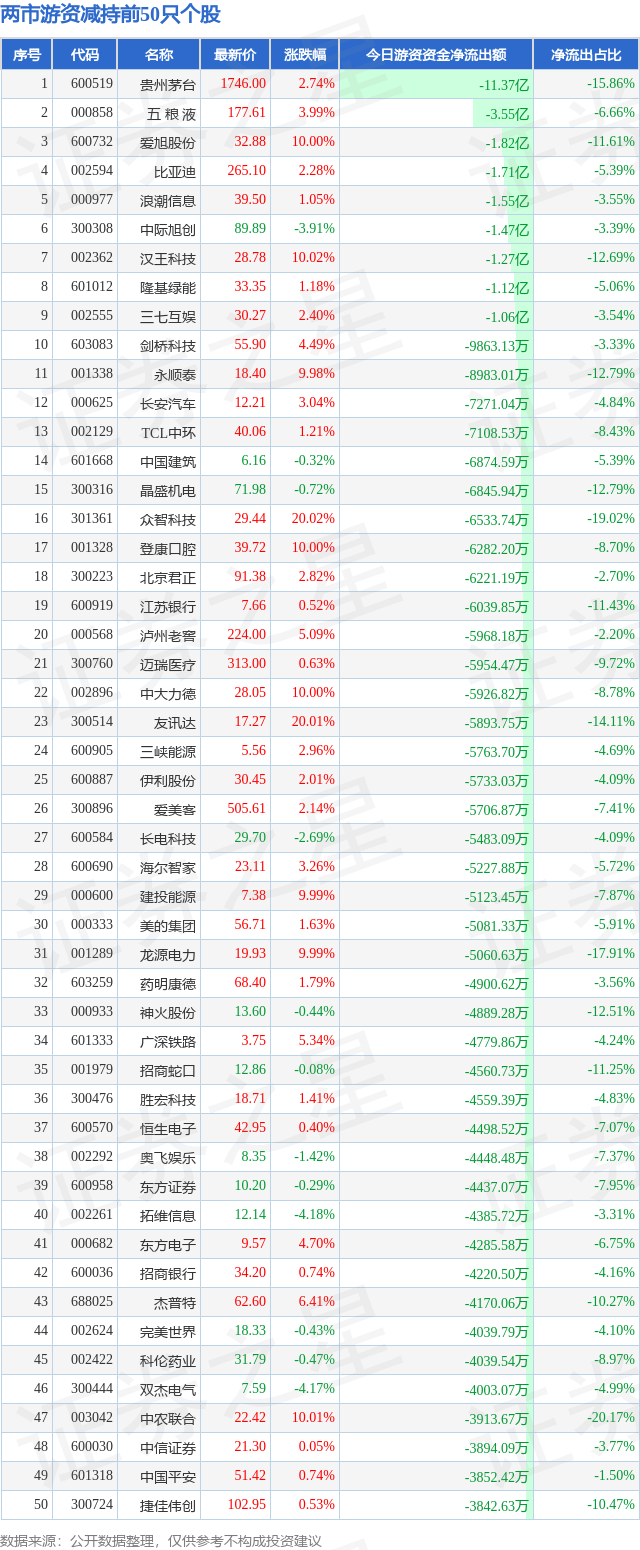Select stock name 晶盛机电
The width and height of the screenshot is (640, 1550).
pos(168,491)
